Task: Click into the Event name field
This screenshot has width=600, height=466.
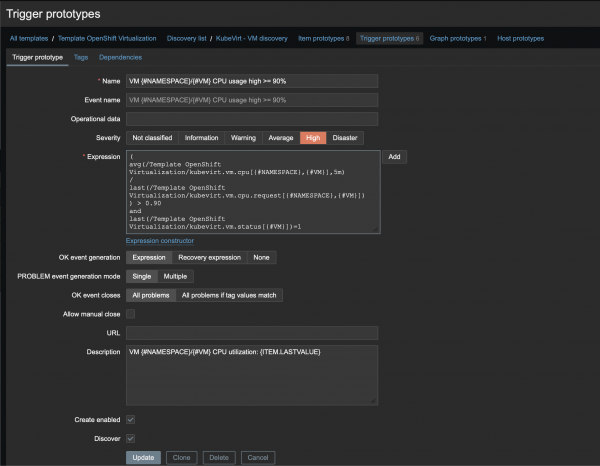Action: 252,100
